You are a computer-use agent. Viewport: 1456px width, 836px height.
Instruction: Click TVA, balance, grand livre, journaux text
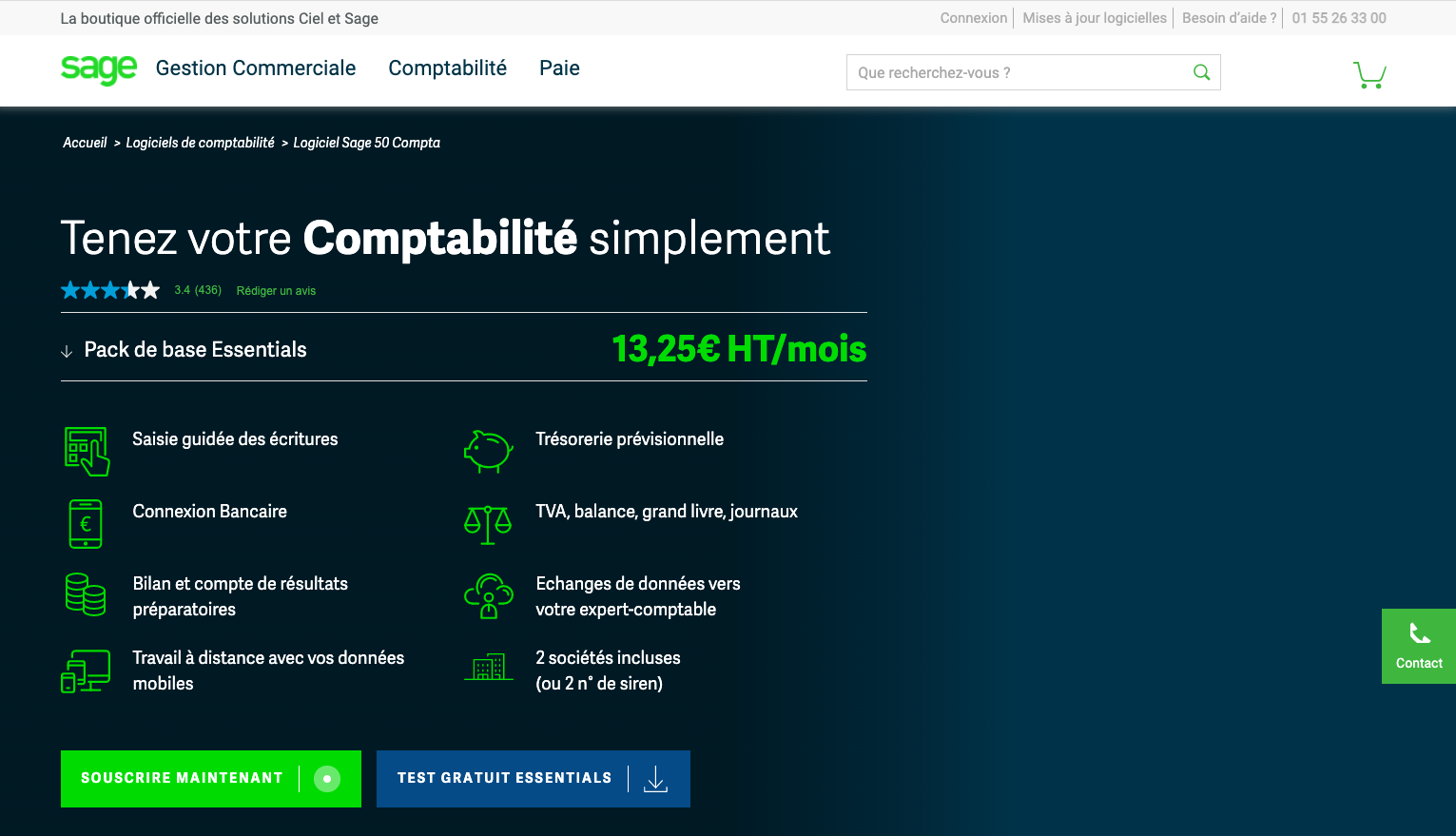click(667, 511)
